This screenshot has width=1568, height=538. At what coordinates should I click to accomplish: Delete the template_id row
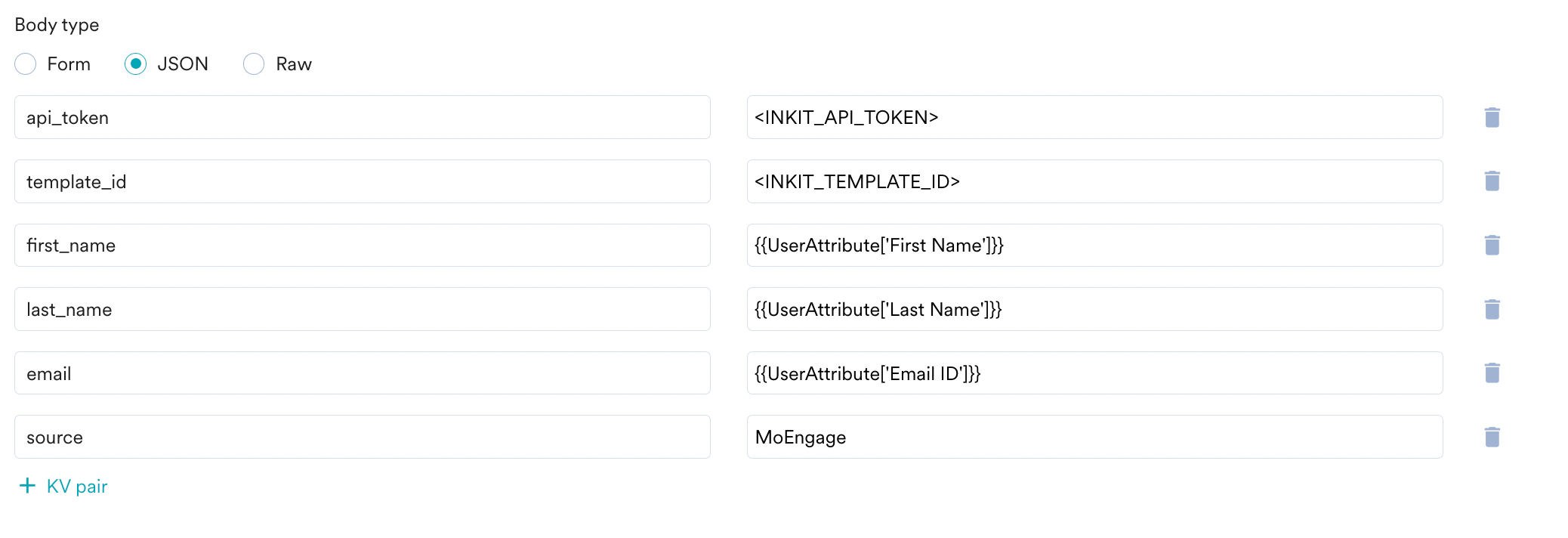(1492, 181)
